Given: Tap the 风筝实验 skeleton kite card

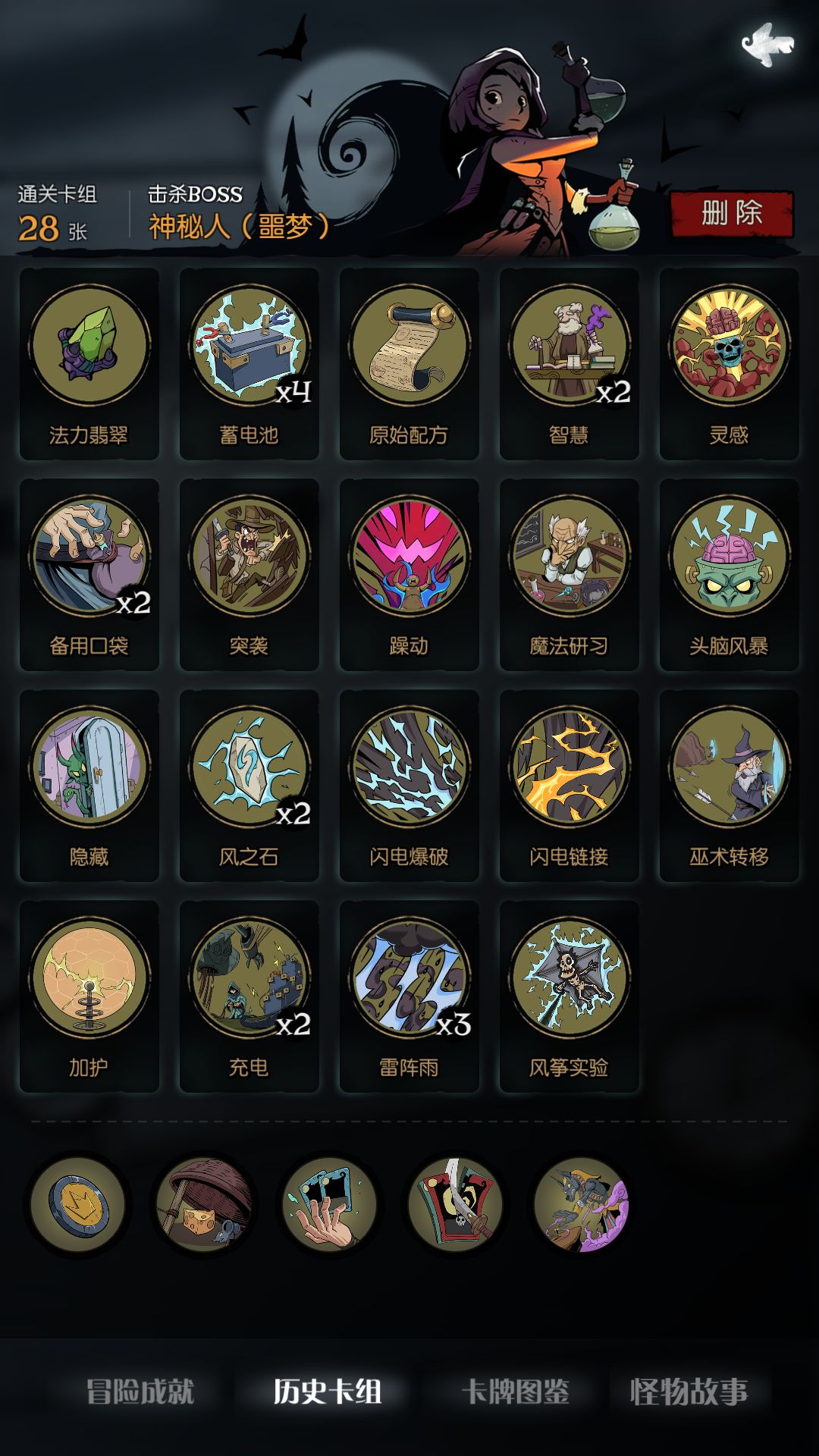Looking at the screenshot, I should pyautogui.click(x=570, y=996).
